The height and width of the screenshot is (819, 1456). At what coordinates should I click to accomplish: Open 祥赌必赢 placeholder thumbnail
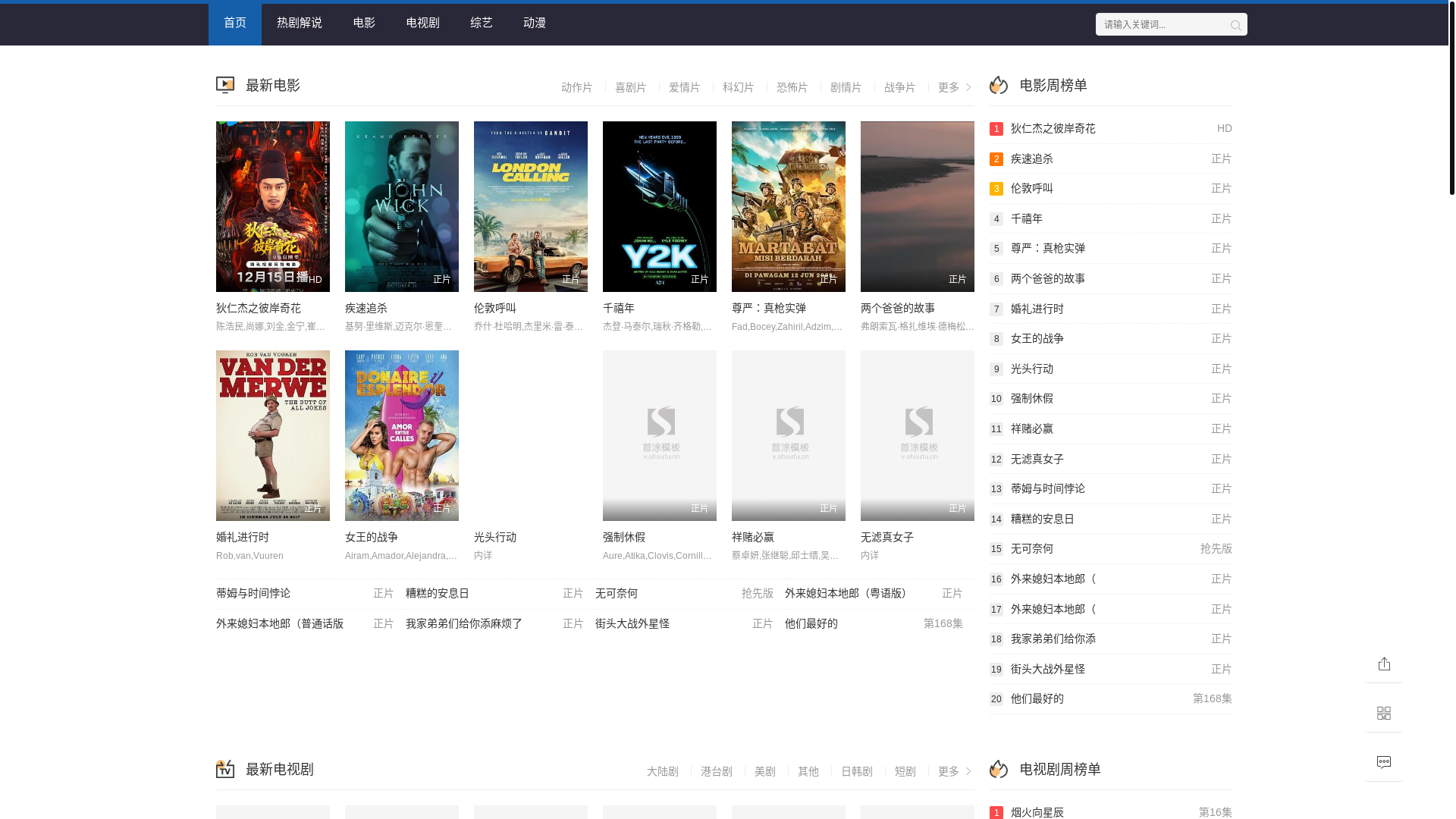[x=789, y=435]
